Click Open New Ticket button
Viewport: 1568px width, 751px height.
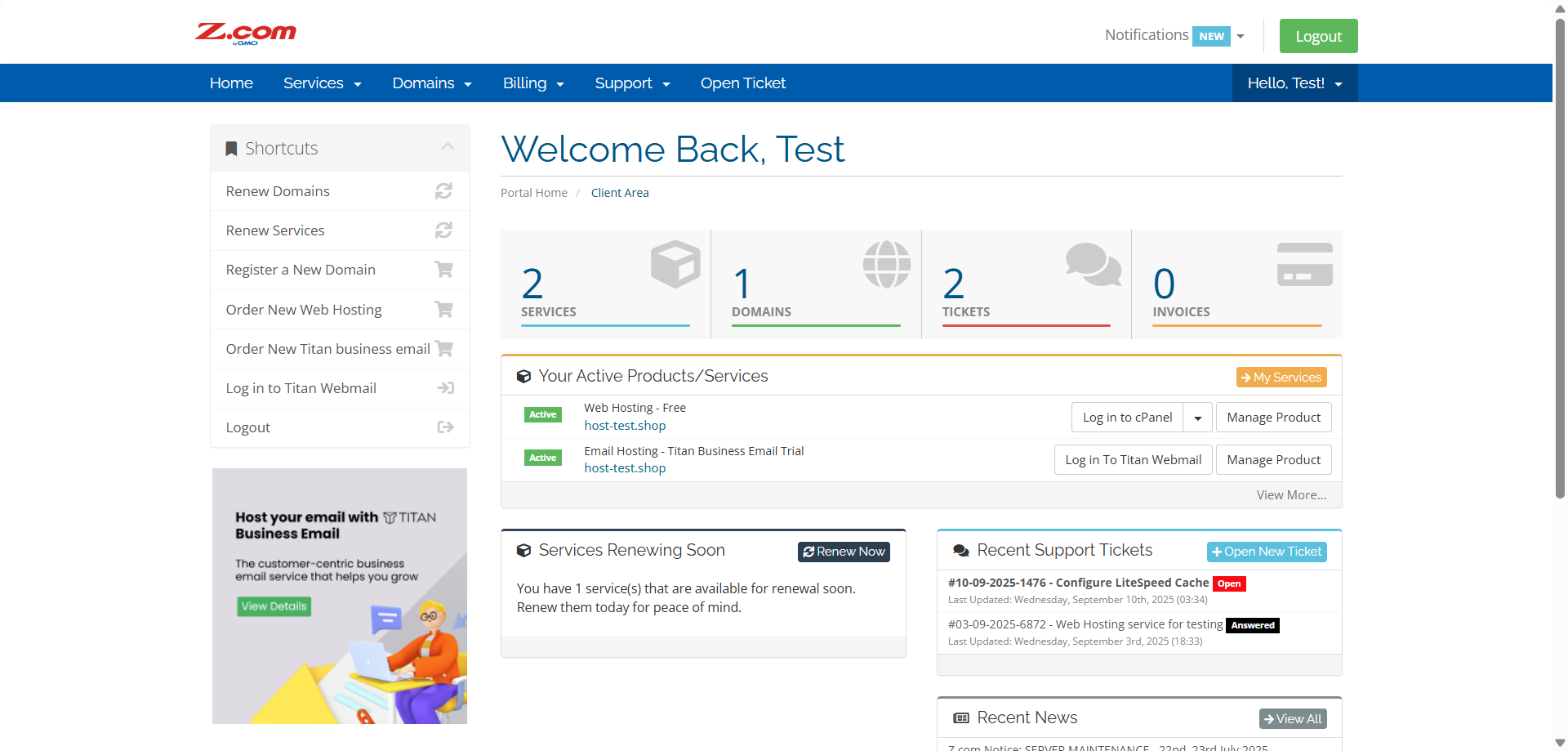click(1267, 552)
